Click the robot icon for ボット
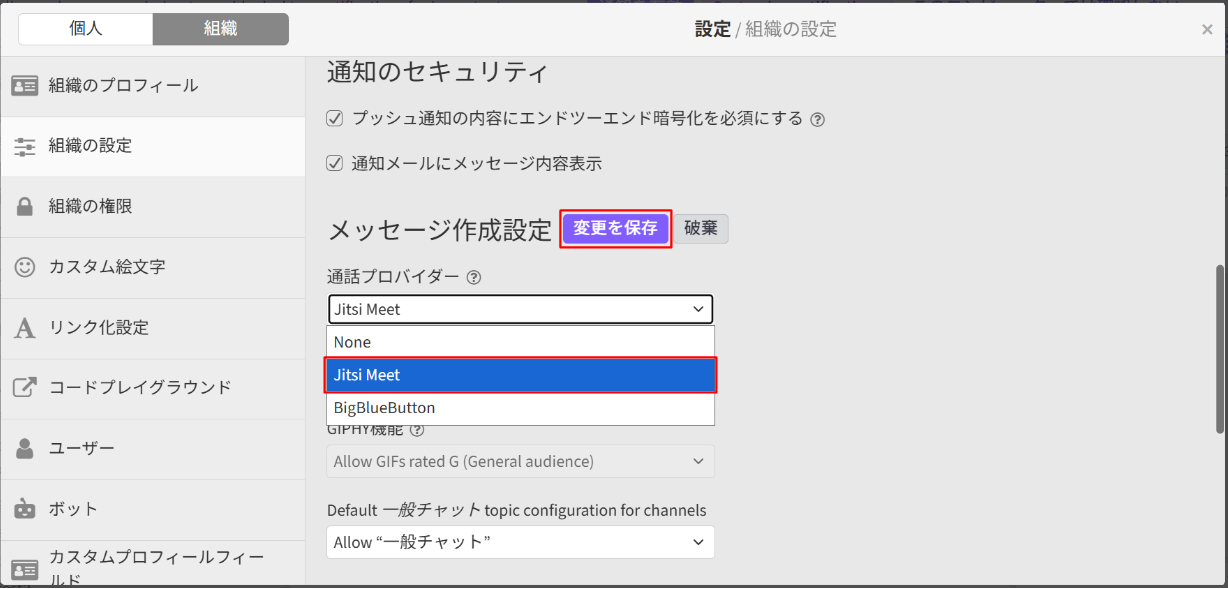 pyautogui.click(x=26, y=510)
